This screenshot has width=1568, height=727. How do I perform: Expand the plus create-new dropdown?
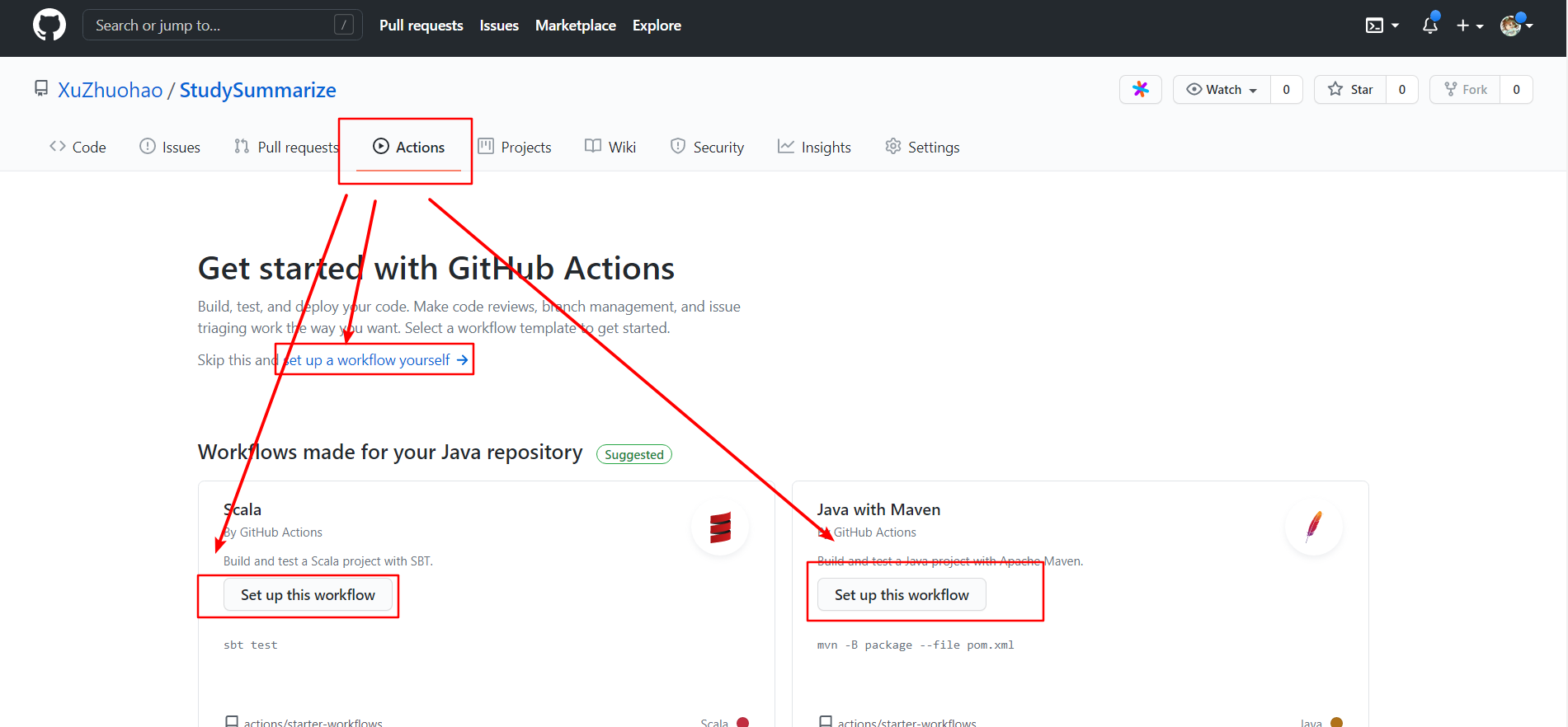pyautogui.click(x=1470, y=26)
